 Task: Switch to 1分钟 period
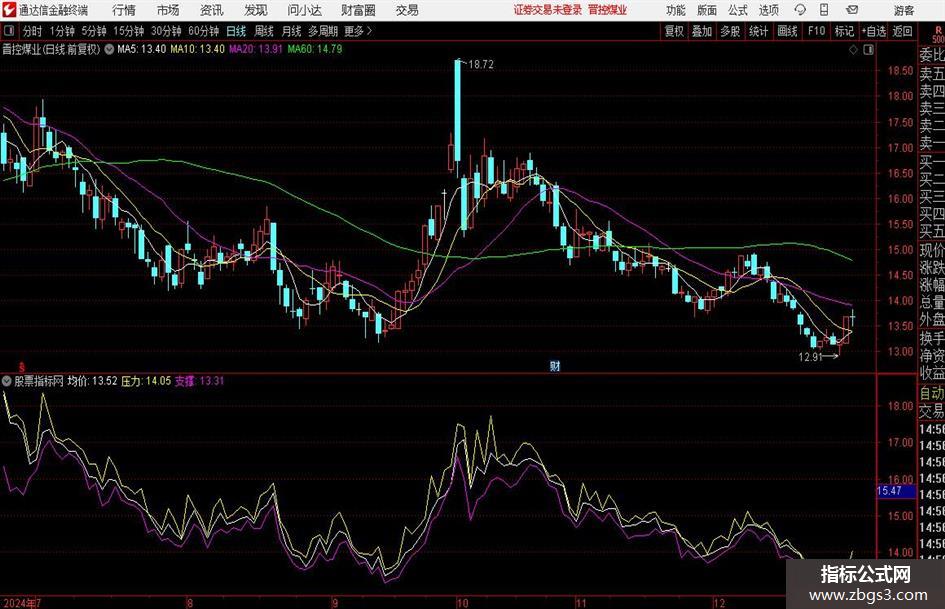(62, 31)
